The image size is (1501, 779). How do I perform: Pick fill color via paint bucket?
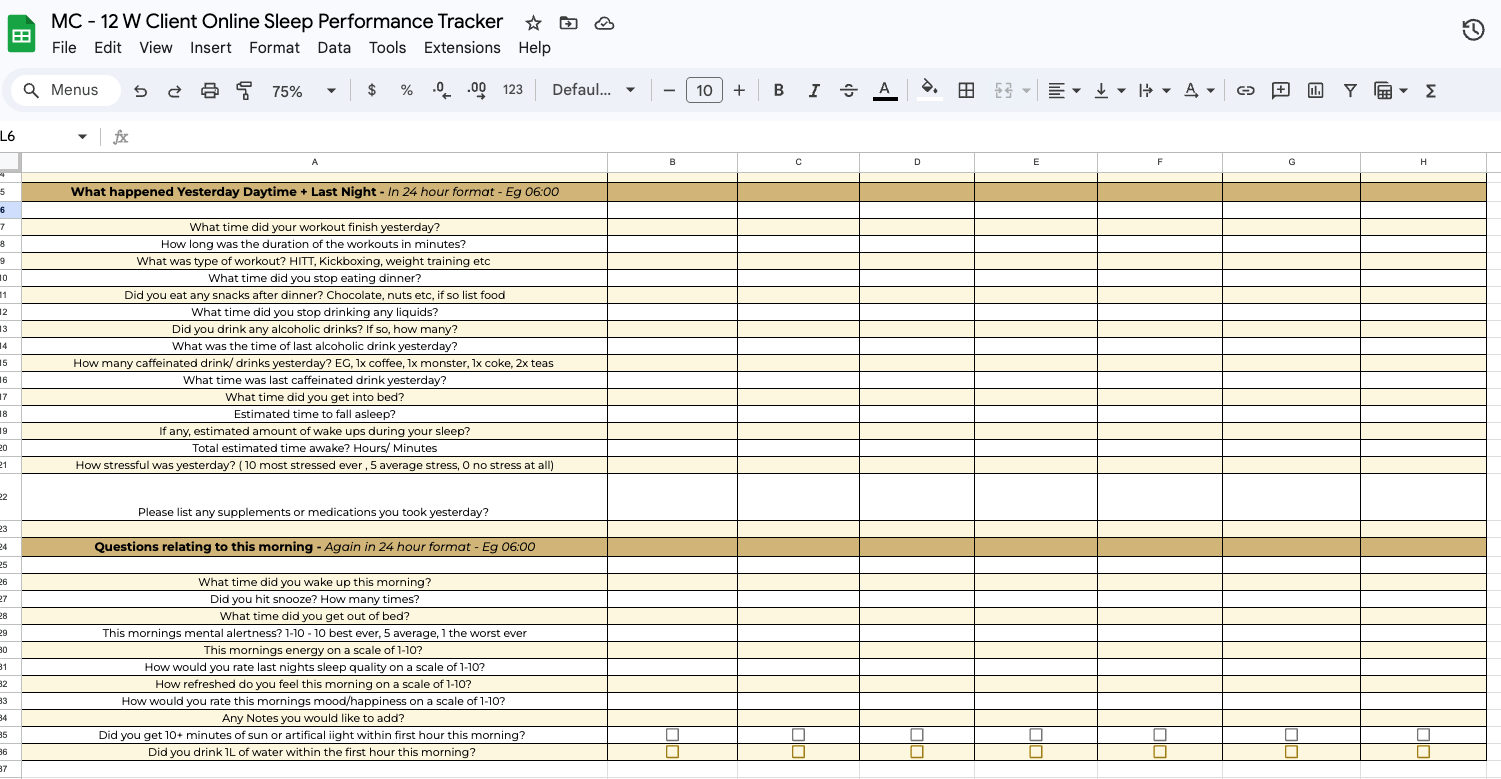tap(930, 90)
